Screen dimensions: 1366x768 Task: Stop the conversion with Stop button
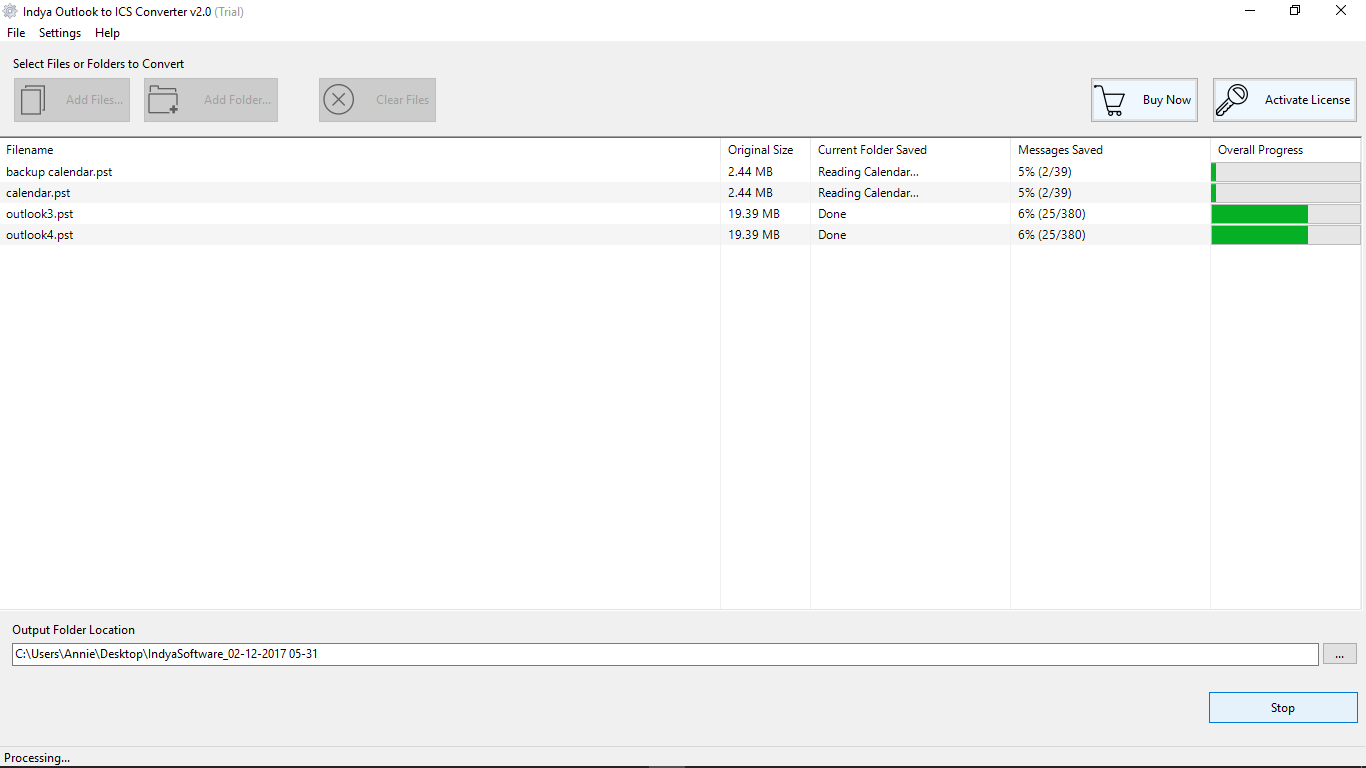point(1283,707)
